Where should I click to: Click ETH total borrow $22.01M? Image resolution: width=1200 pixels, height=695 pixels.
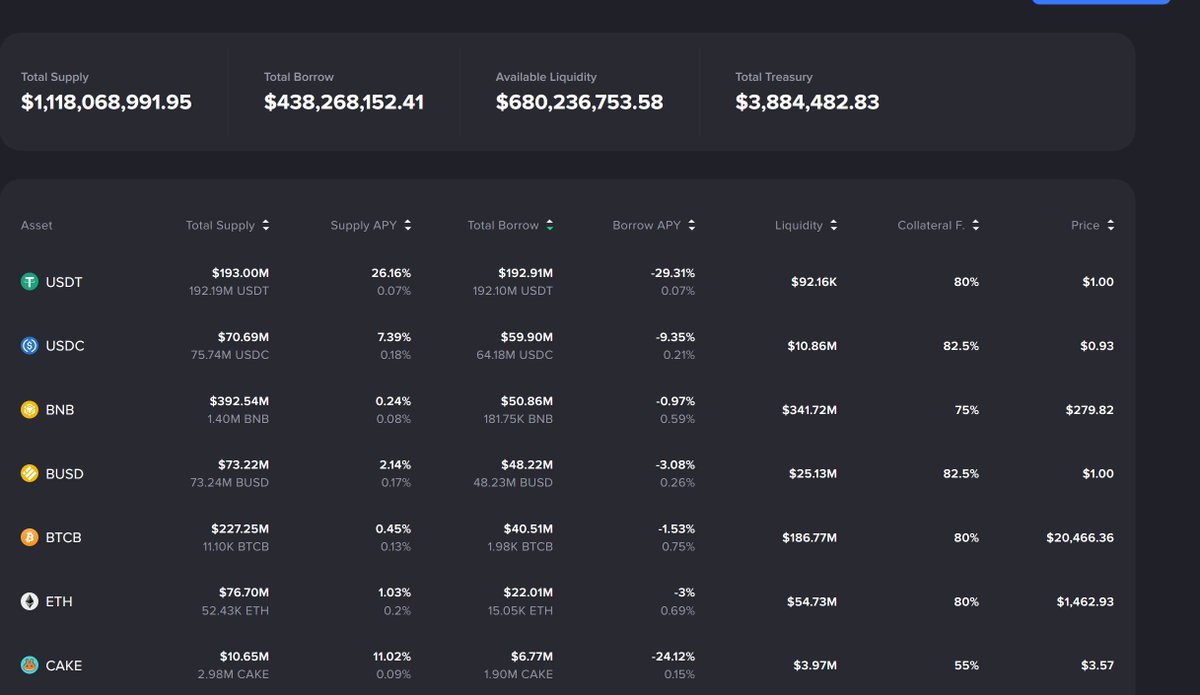(x=527, y=593)
